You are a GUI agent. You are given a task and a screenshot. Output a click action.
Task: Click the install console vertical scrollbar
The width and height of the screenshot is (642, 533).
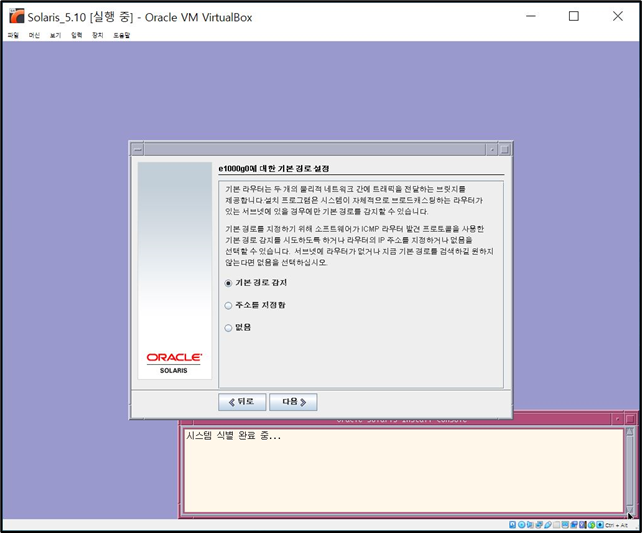pyautogui.click(x=630, y=471)
